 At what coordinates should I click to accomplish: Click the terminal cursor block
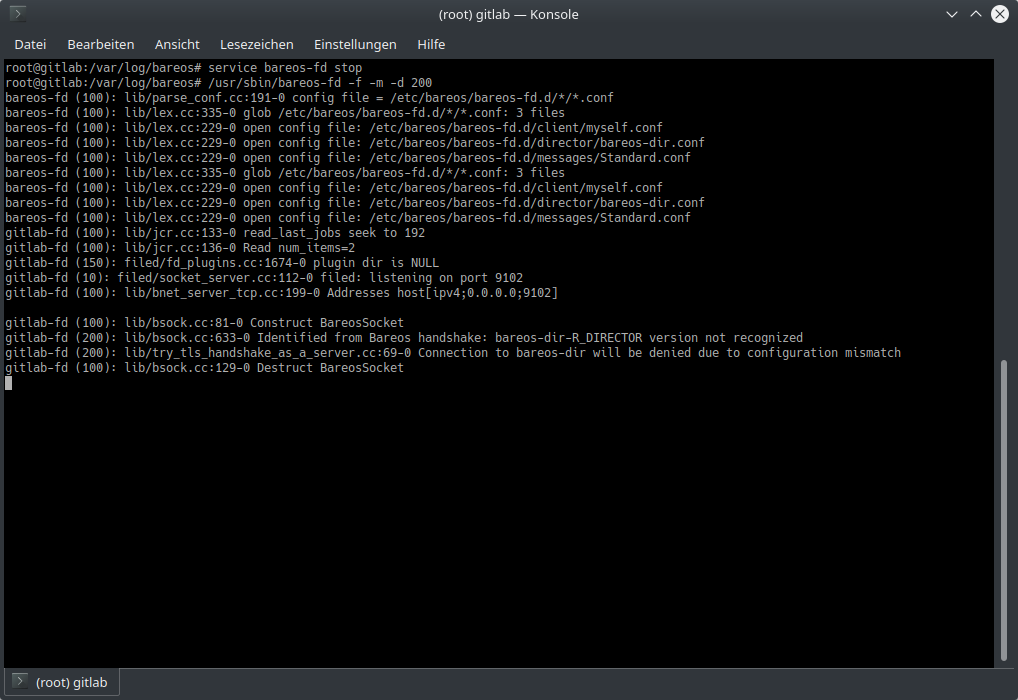[8, 383]
